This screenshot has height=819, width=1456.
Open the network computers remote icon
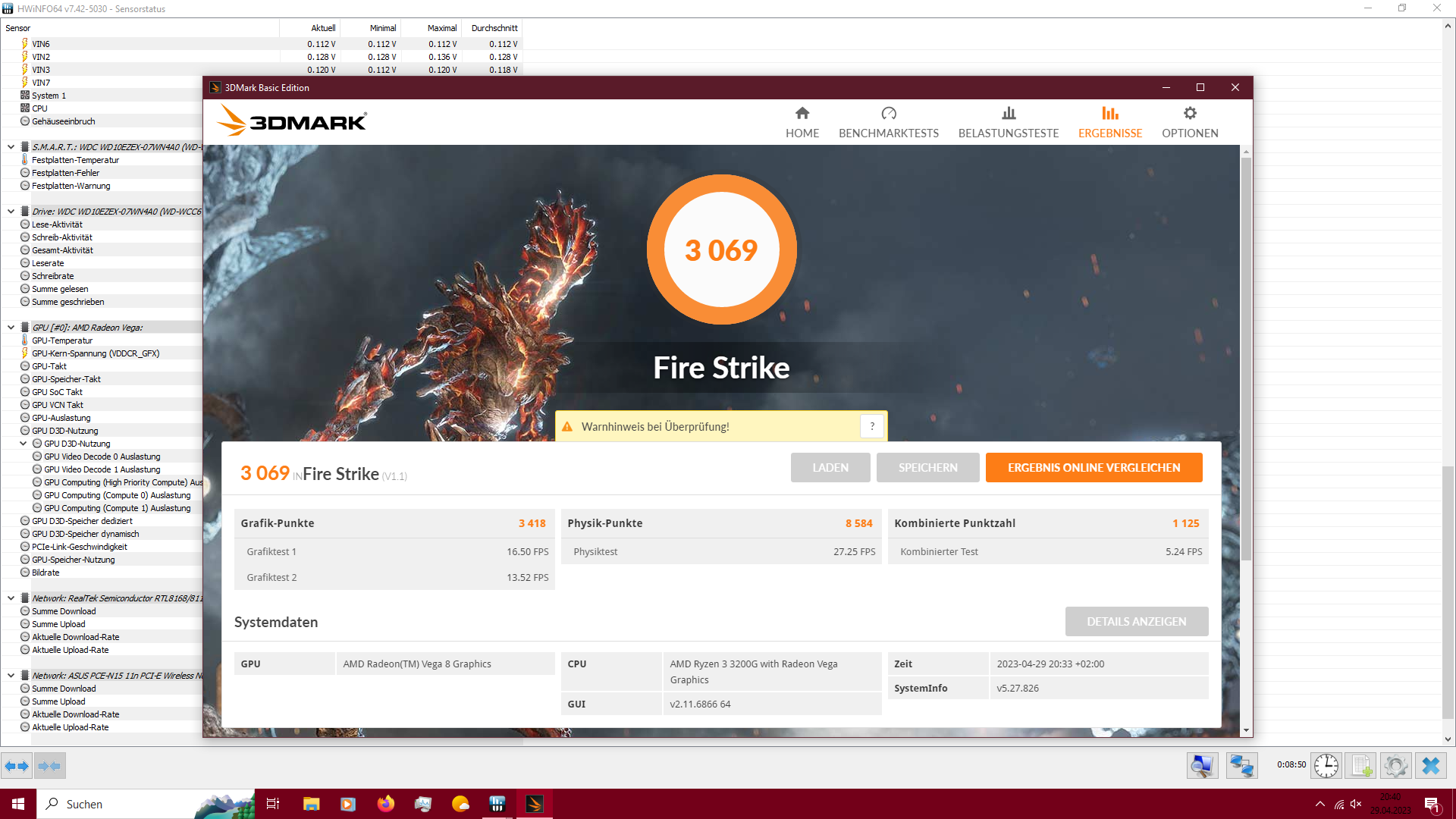[x=1241, y=766]
